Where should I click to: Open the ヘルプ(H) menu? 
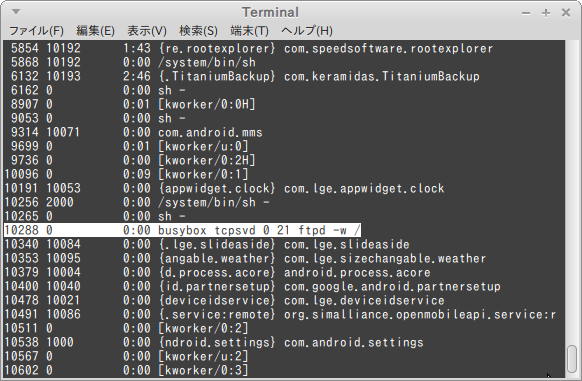click(307, 30)
